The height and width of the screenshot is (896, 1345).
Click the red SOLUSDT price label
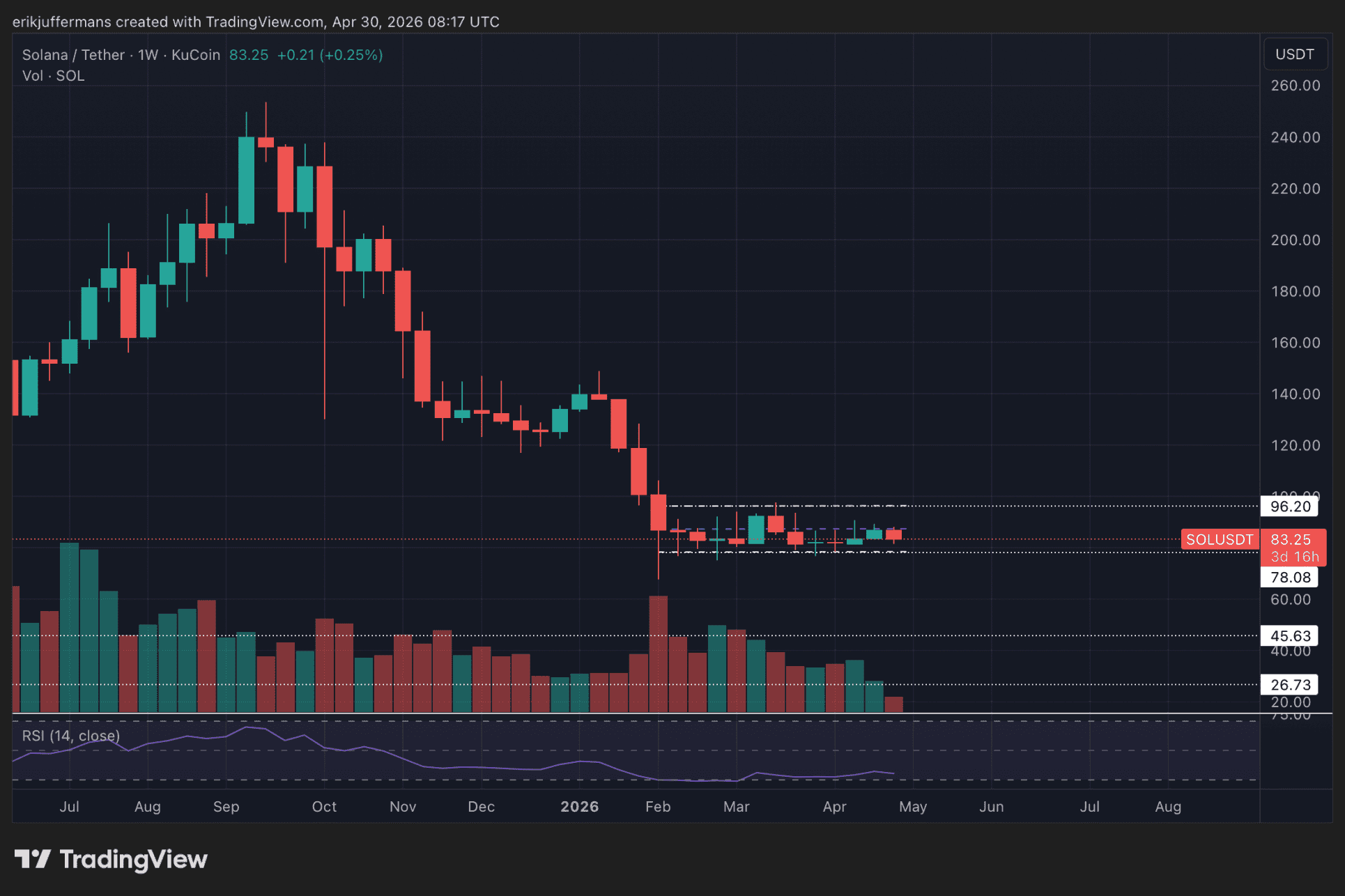(1219, 539)
